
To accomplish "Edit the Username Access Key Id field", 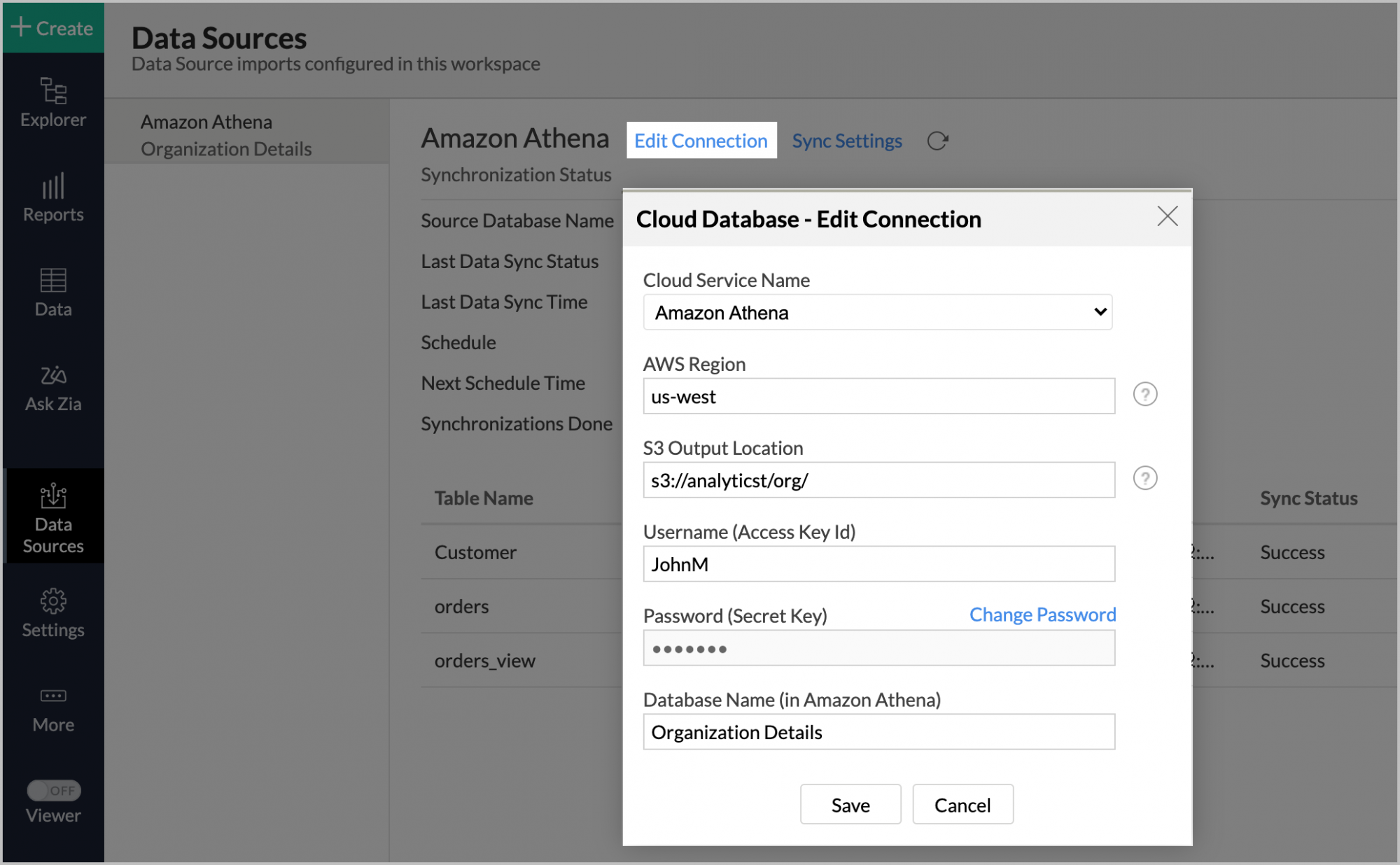I will (878, 564).
